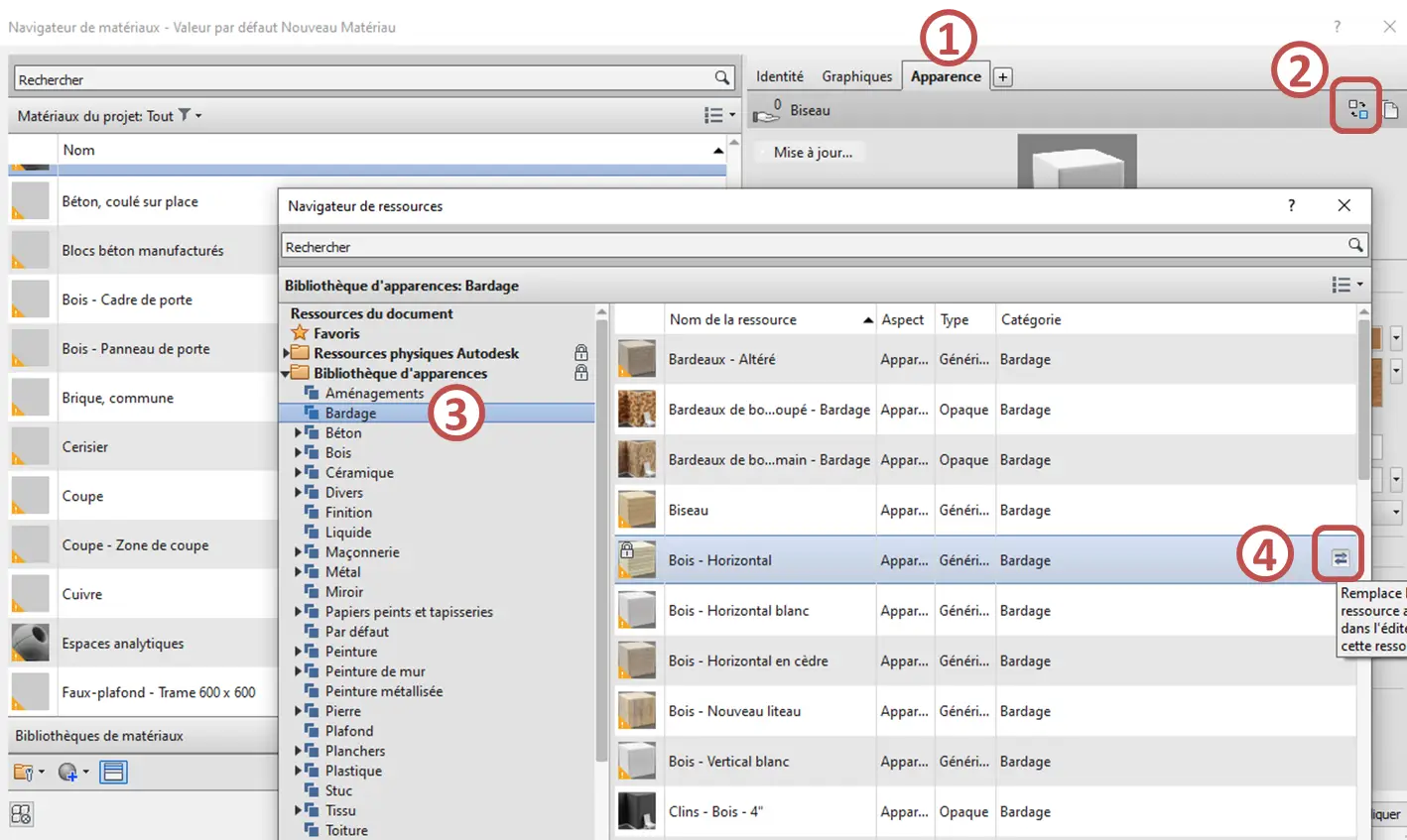Switch to the Graphiques tab
The image size is (1407, 840).
(x=857, y=76)
